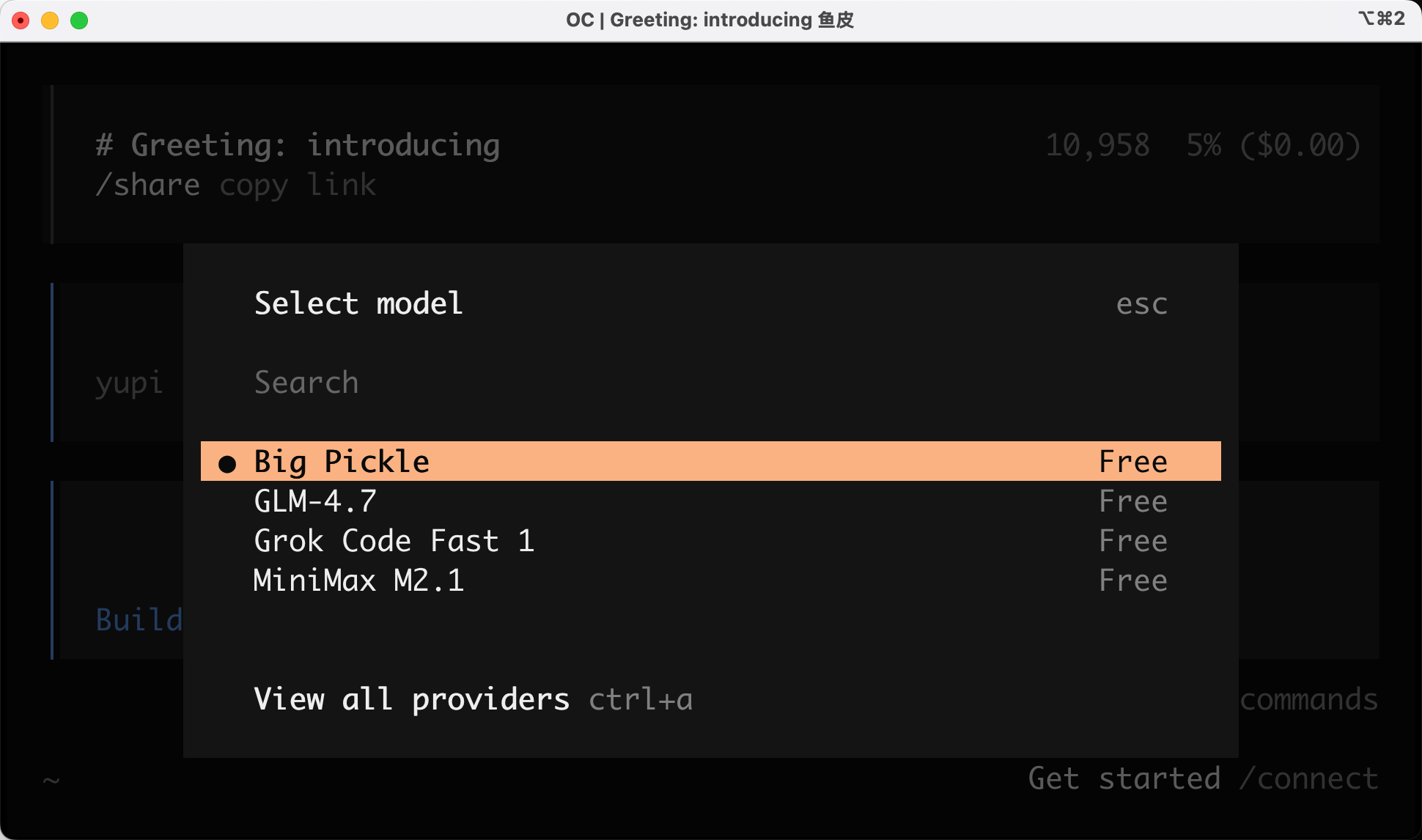Dismiss the dialog using the esc label
1422x840 pixels.
tap(1141, 304)
